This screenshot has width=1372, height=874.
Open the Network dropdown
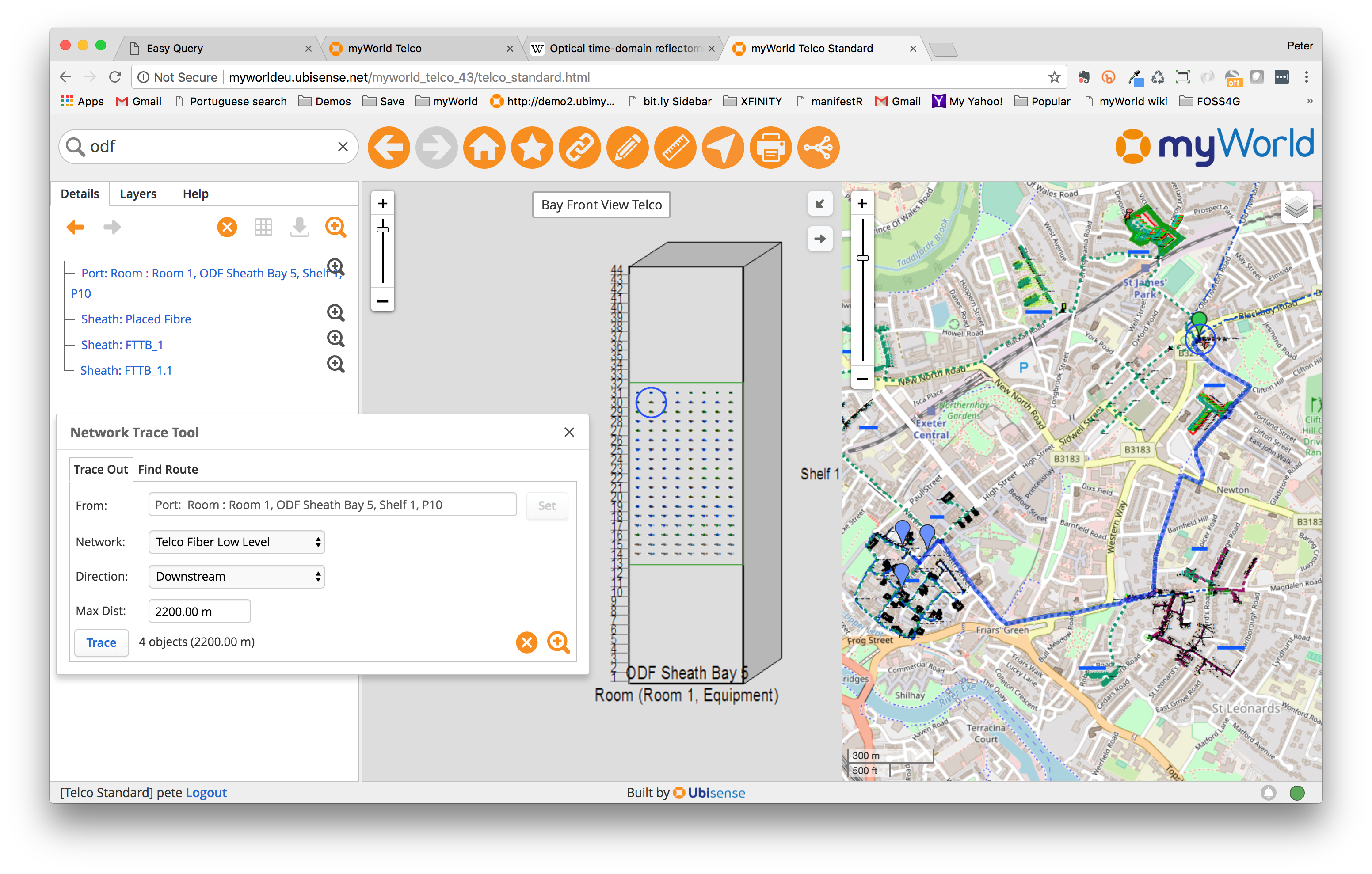236,542
